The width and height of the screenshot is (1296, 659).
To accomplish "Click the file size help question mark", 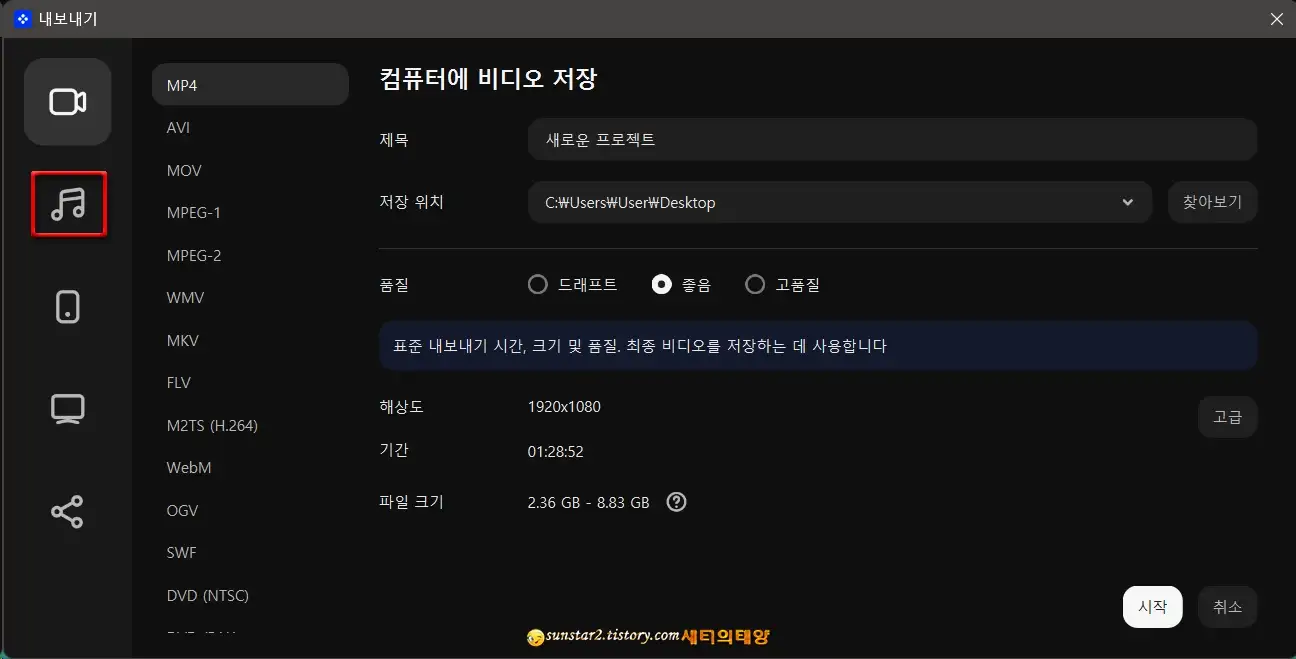I will coord(676,501).
